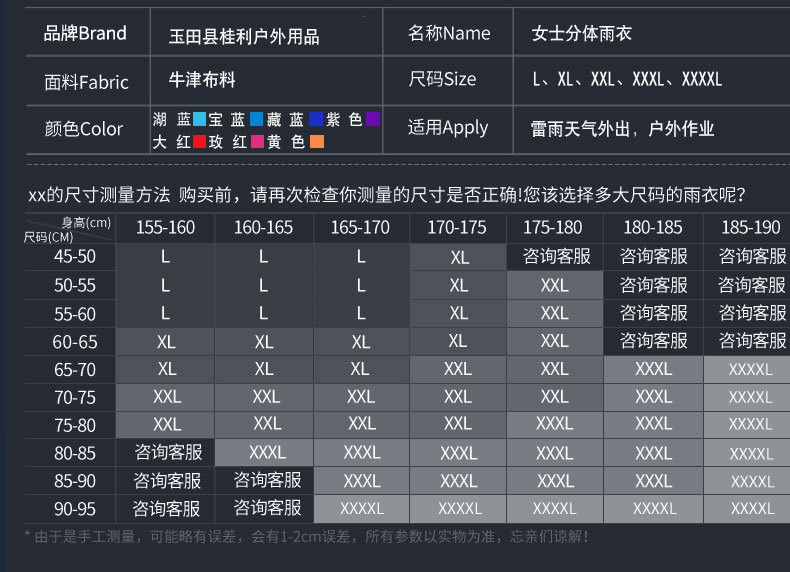The height and width of the screenshot is (572, 790).
Task: Click the L cell in row 45-50, column 155-160
Action: pos(165,257)
